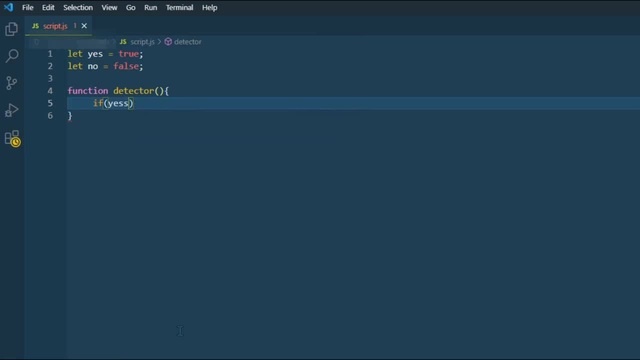The width and height of the screenshot is (640, 360).
Task: Open the Run menu
Action: click(x=151, y=7)
